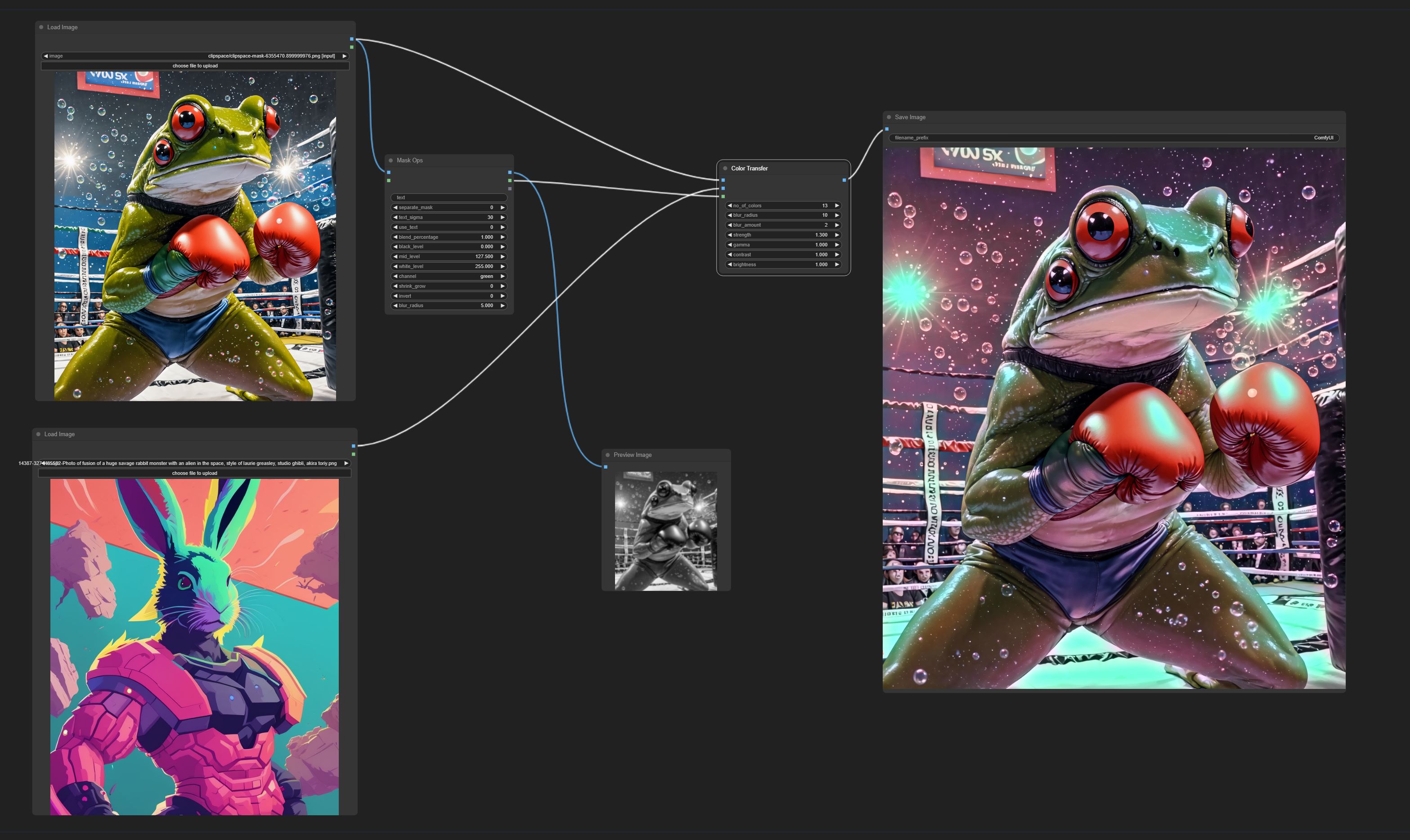The width and height of the screenshot is (1410, 840).
Task: Click the grayscale frog thumbnail in Preview Image
Action: coord(666,531)
